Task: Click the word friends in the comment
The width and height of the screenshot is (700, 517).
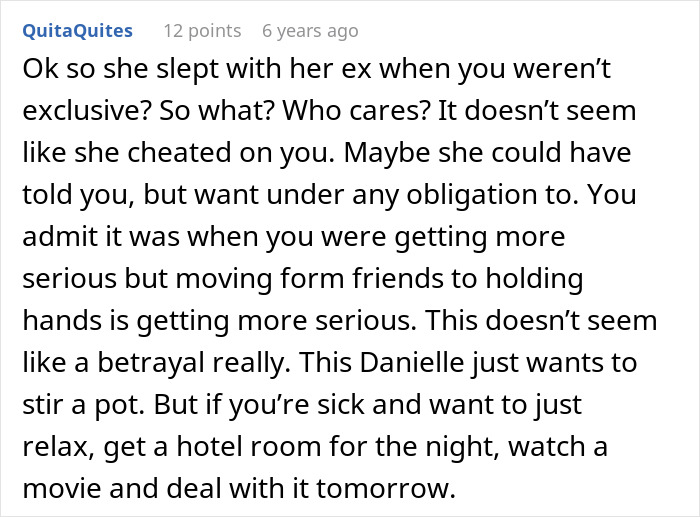Action: pyautogui.click(x=397, y=278)
